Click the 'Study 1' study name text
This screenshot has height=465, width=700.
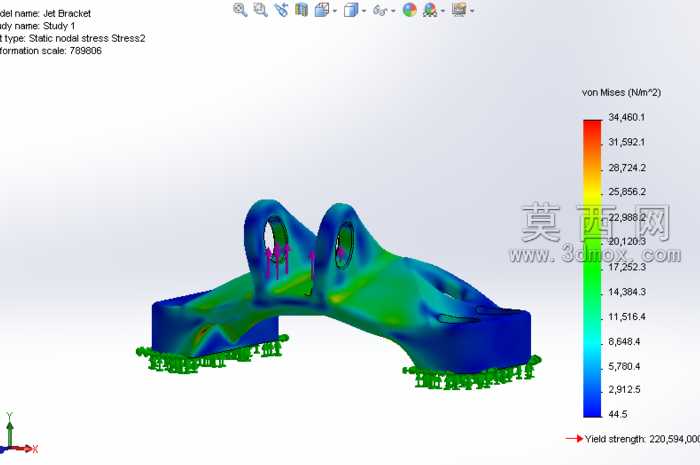(59, 26)
